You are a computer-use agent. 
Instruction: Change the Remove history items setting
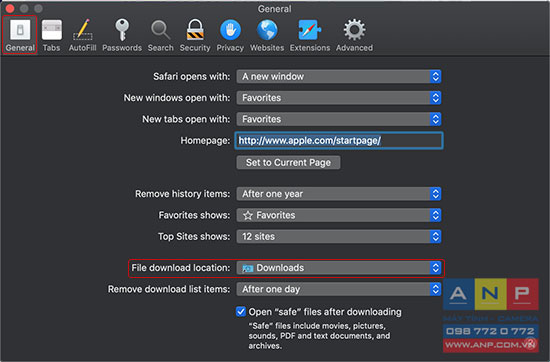339,194
